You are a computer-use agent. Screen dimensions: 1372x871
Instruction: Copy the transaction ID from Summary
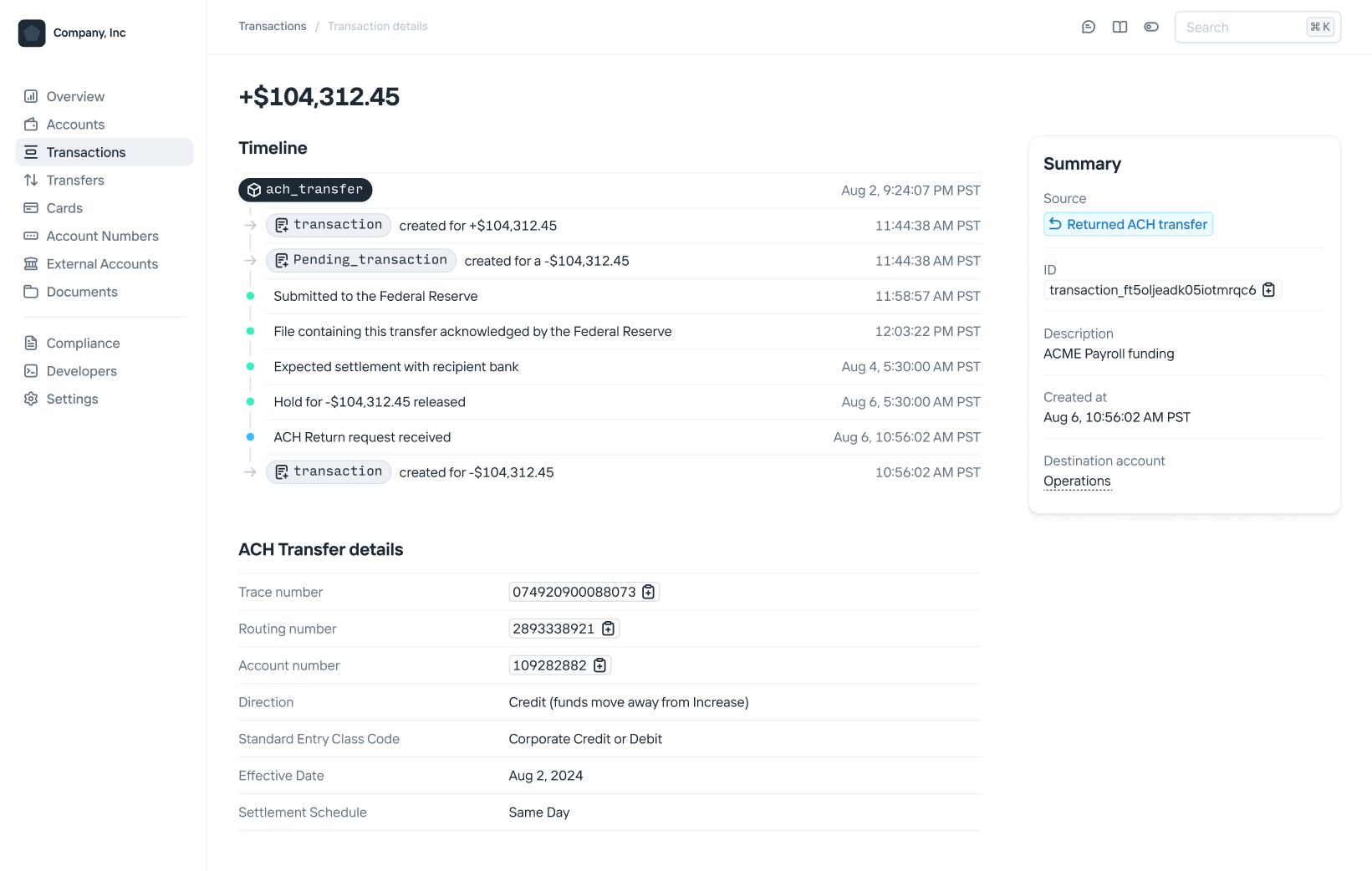point(1268,290)
